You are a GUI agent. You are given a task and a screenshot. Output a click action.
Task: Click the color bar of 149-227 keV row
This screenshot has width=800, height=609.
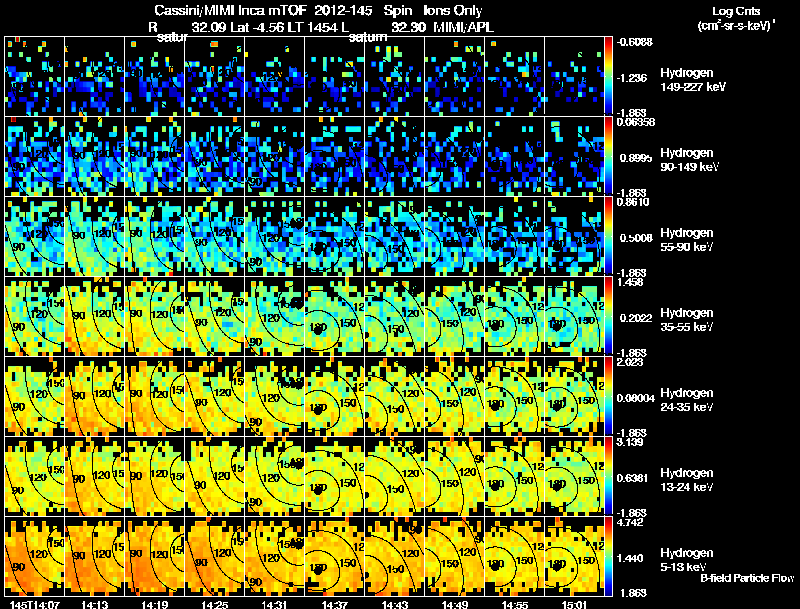point(608,76)
